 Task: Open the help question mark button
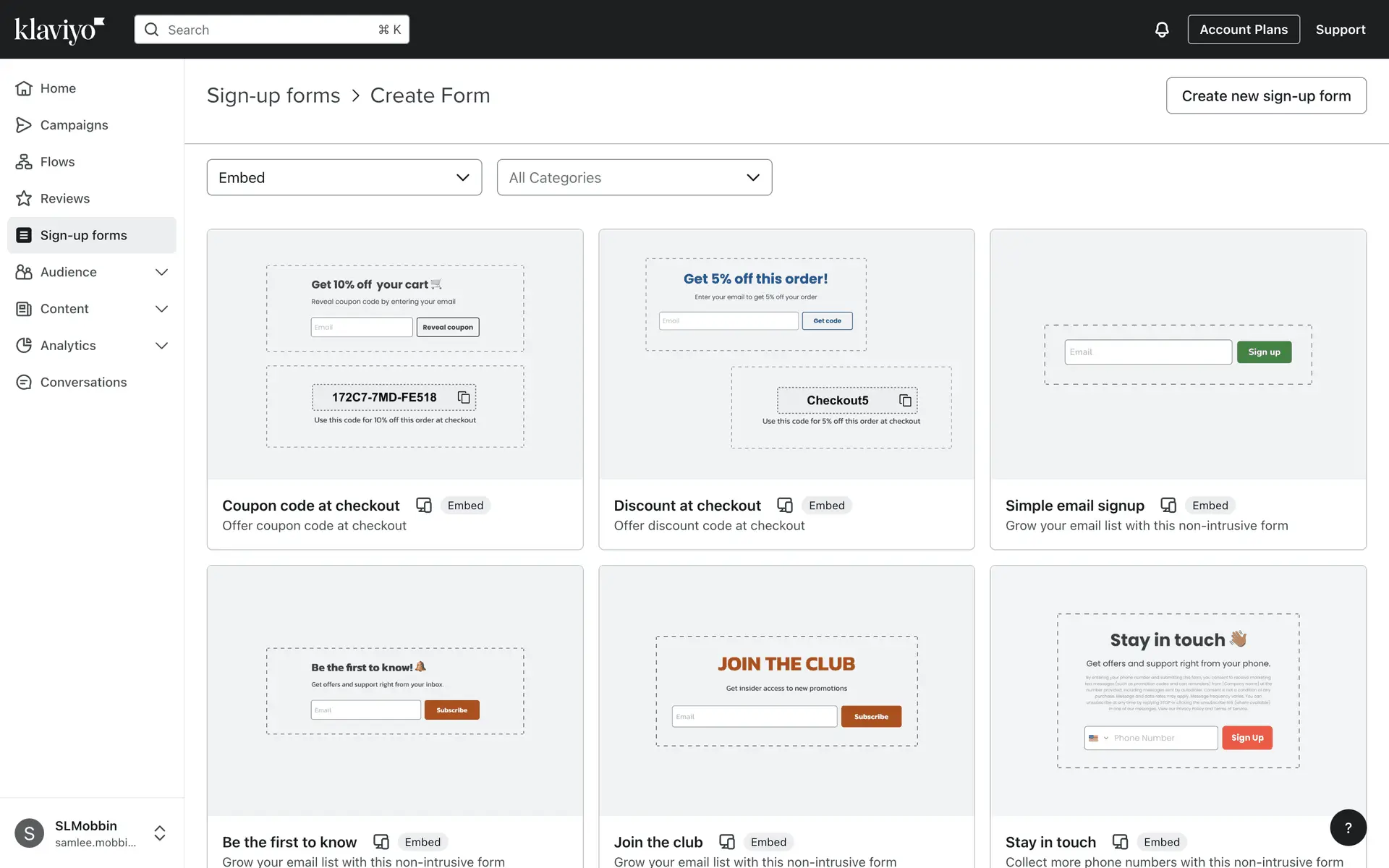click(1348, 827)
